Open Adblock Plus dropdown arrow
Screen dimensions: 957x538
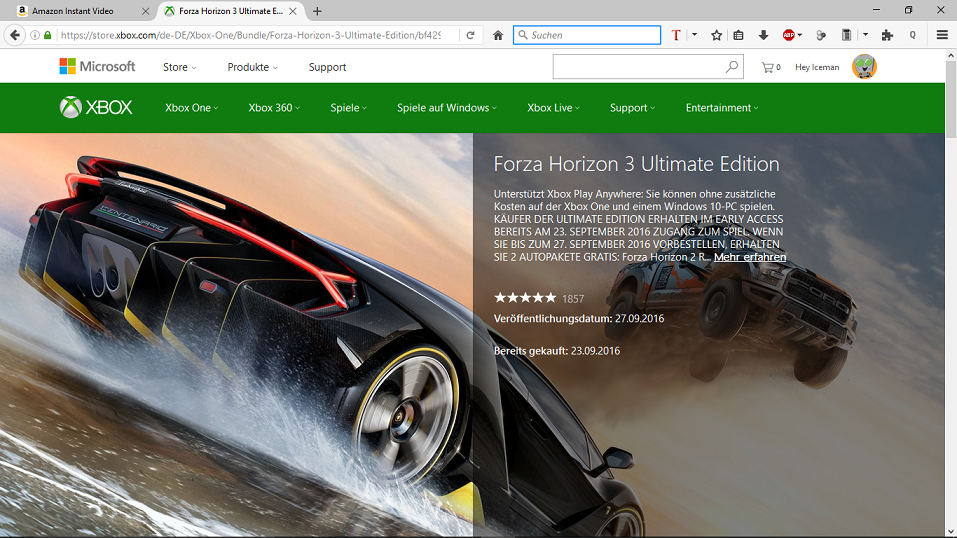coord(800,35)
